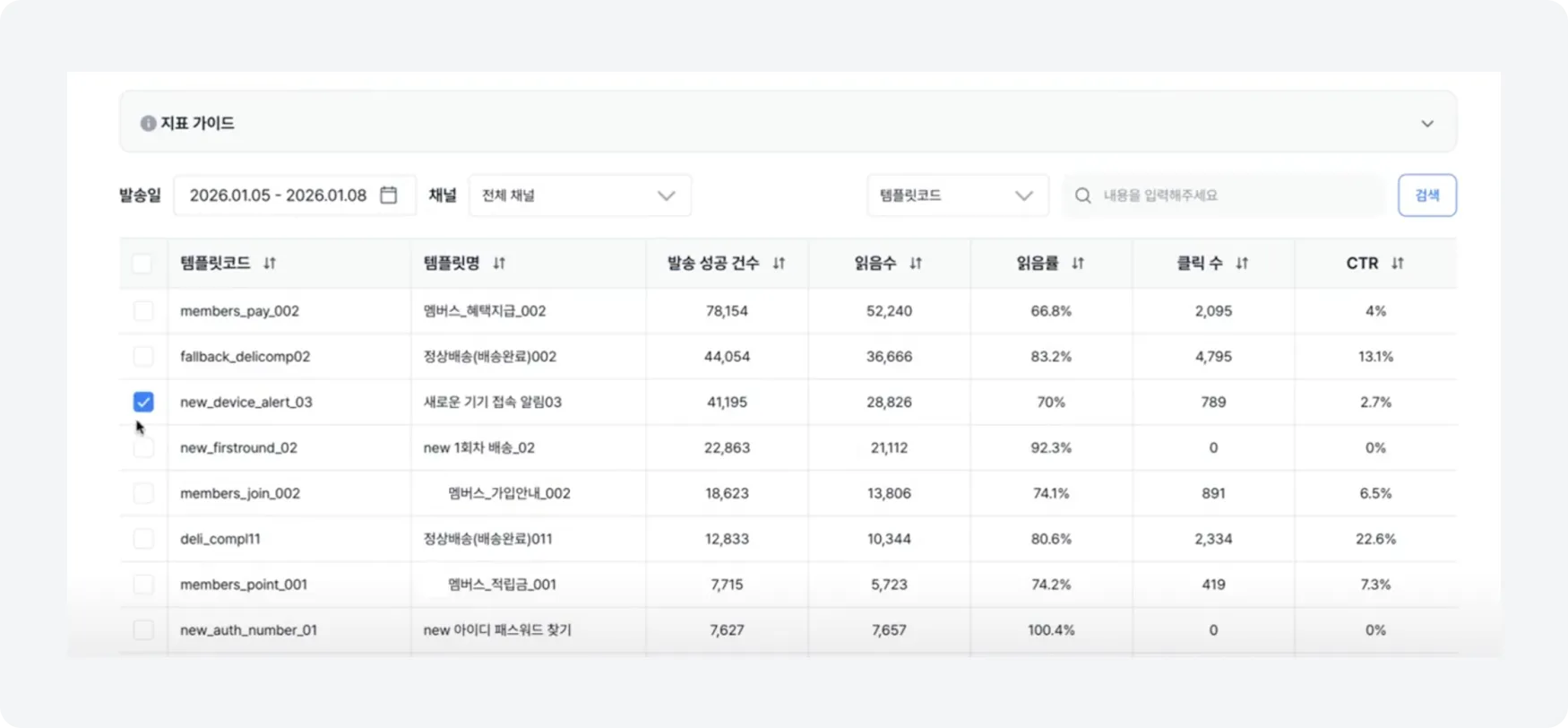Click the members_join_002 template code
This screenshot has width=1568, height=728.
(240, 493)
